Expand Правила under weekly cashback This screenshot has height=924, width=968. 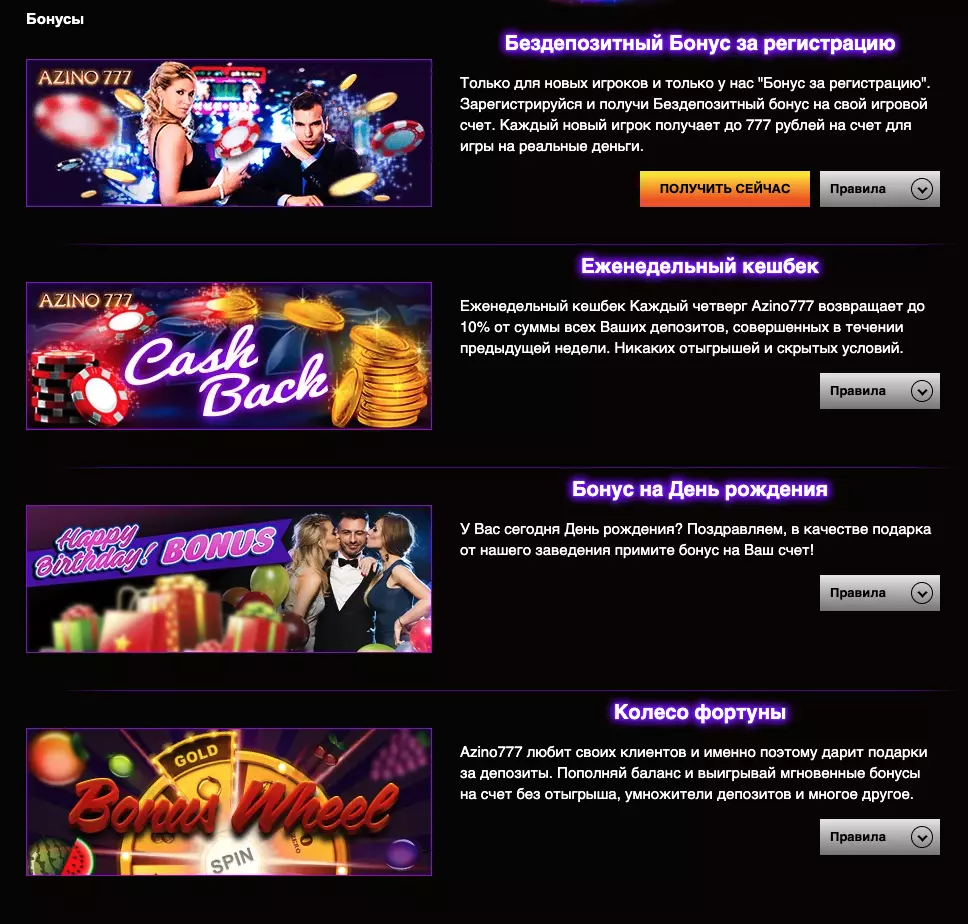880,391
